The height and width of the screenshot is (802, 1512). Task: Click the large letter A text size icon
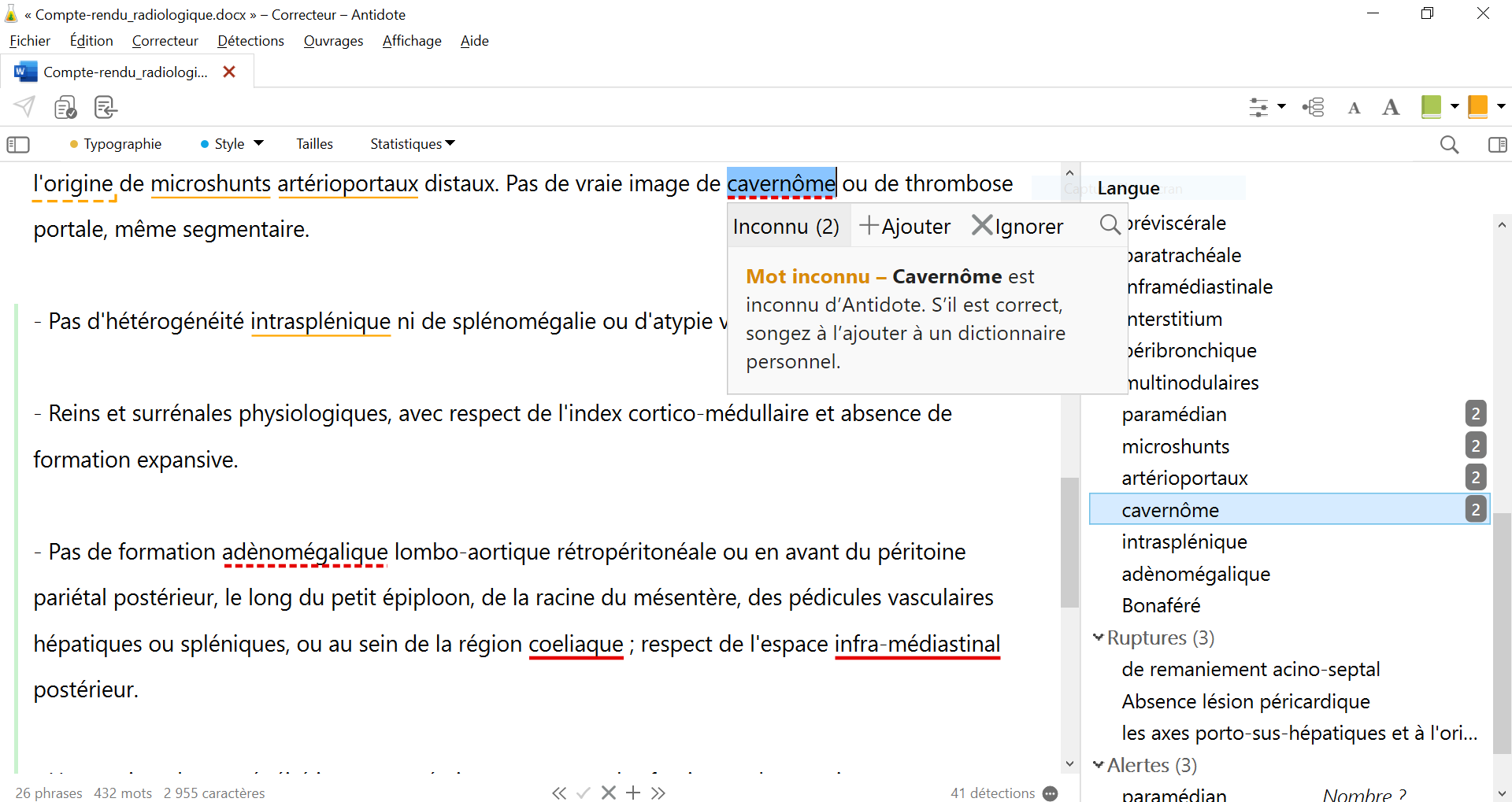1391,107
